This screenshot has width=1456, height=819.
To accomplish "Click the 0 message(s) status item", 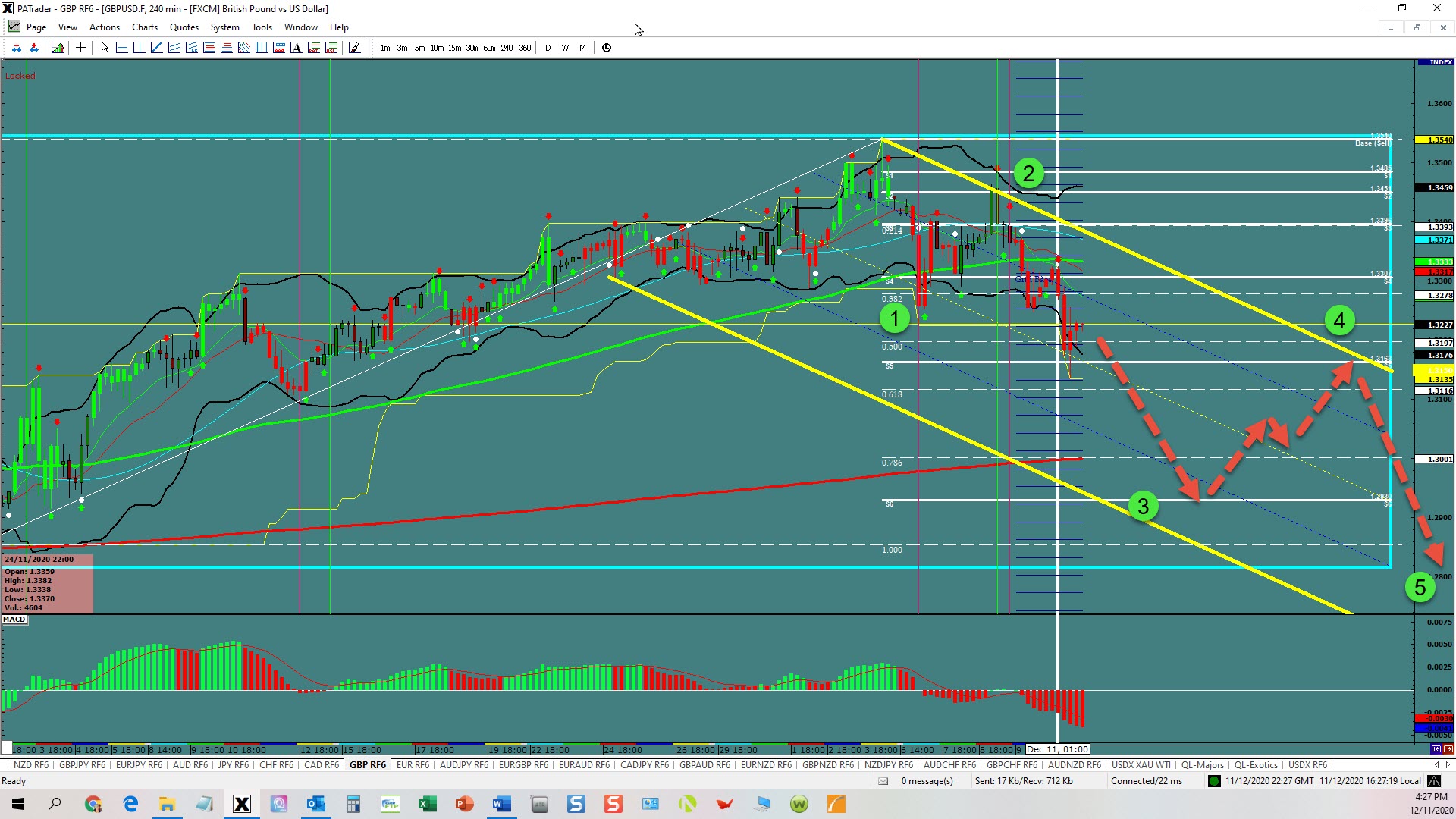I will (x=927, y=781).
